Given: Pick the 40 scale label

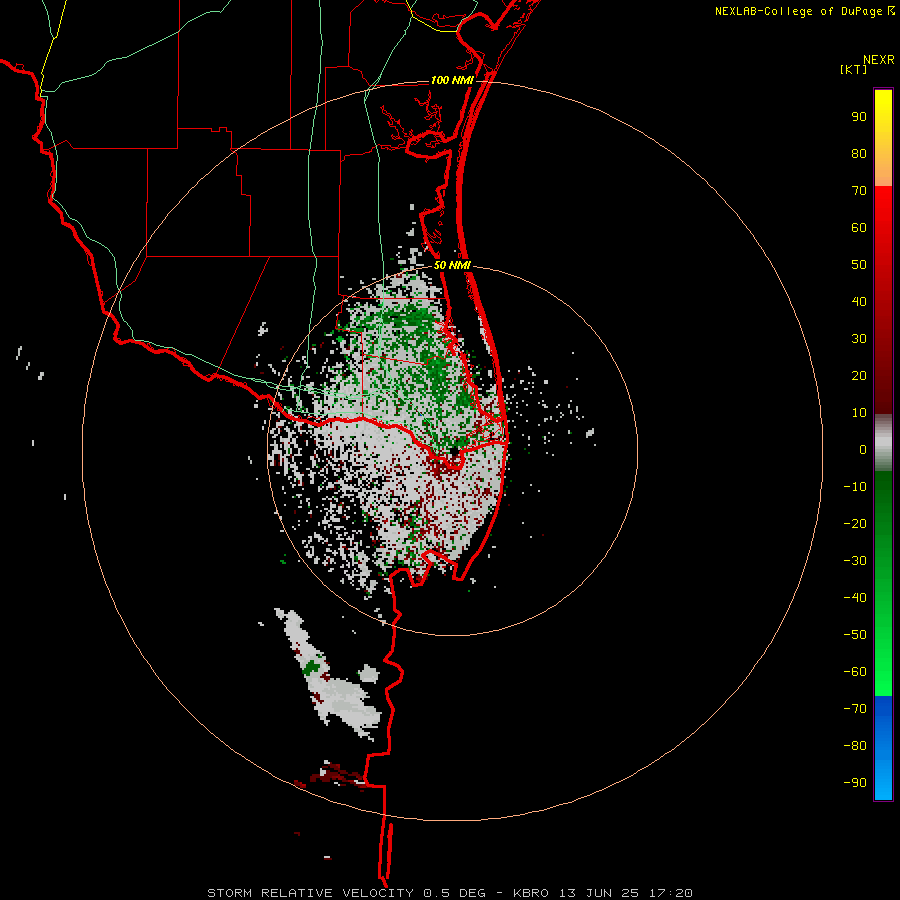Looking at the screenshot, I should click(x=859, y=302).
